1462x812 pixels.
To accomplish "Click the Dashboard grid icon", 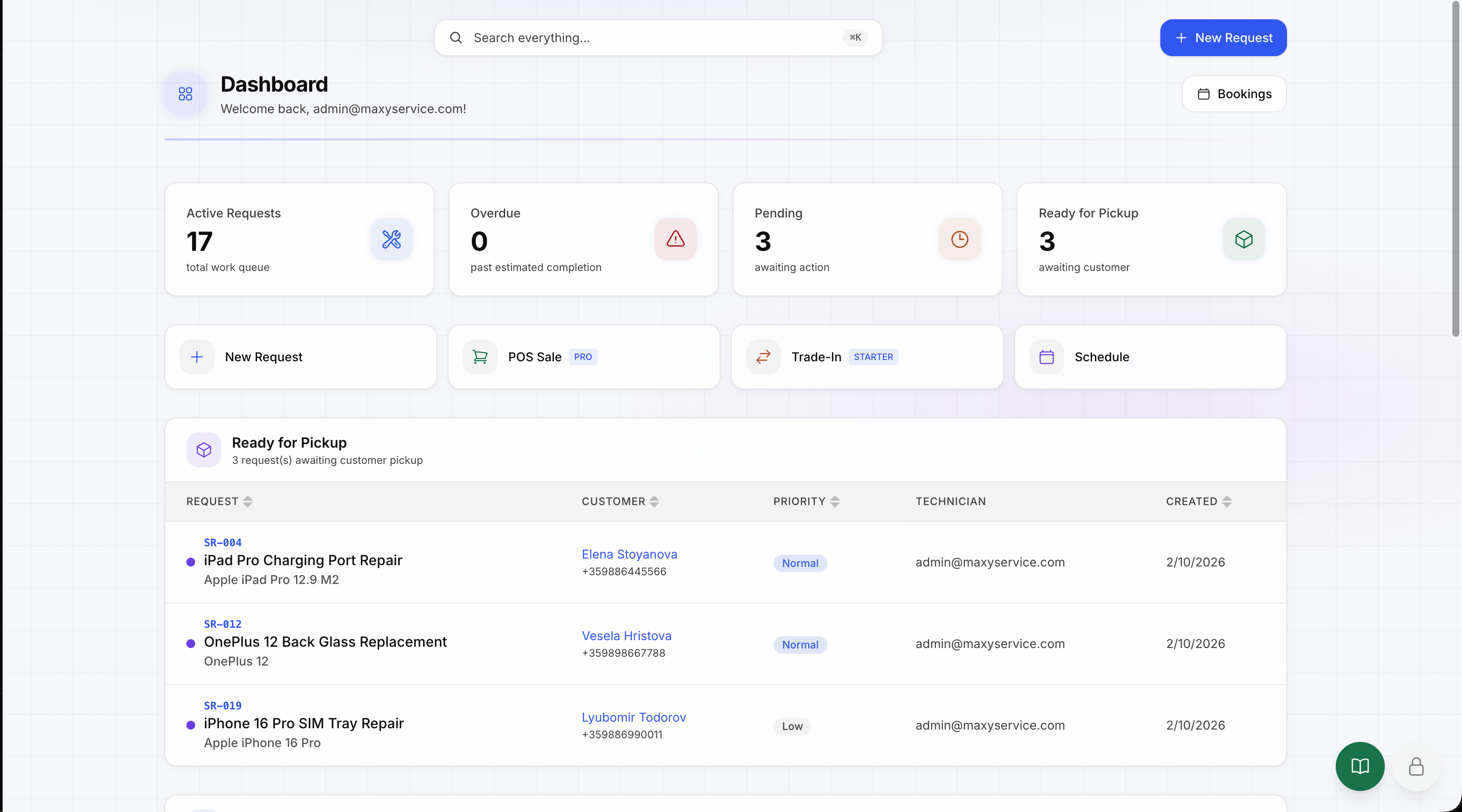I will [x=185, y=94].
